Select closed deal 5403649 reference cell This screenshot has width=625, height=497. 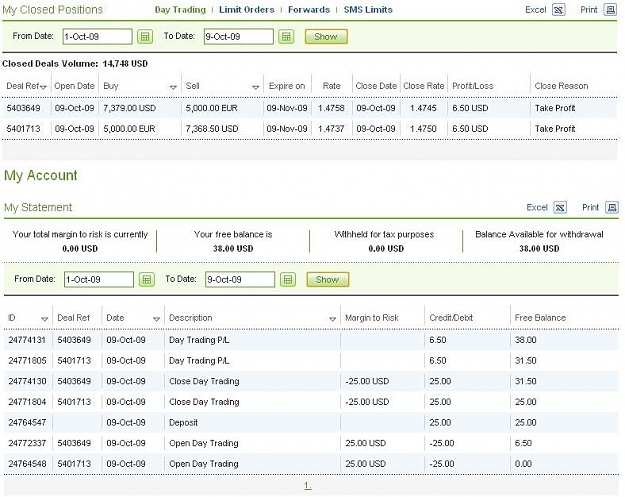coord(24,108)
